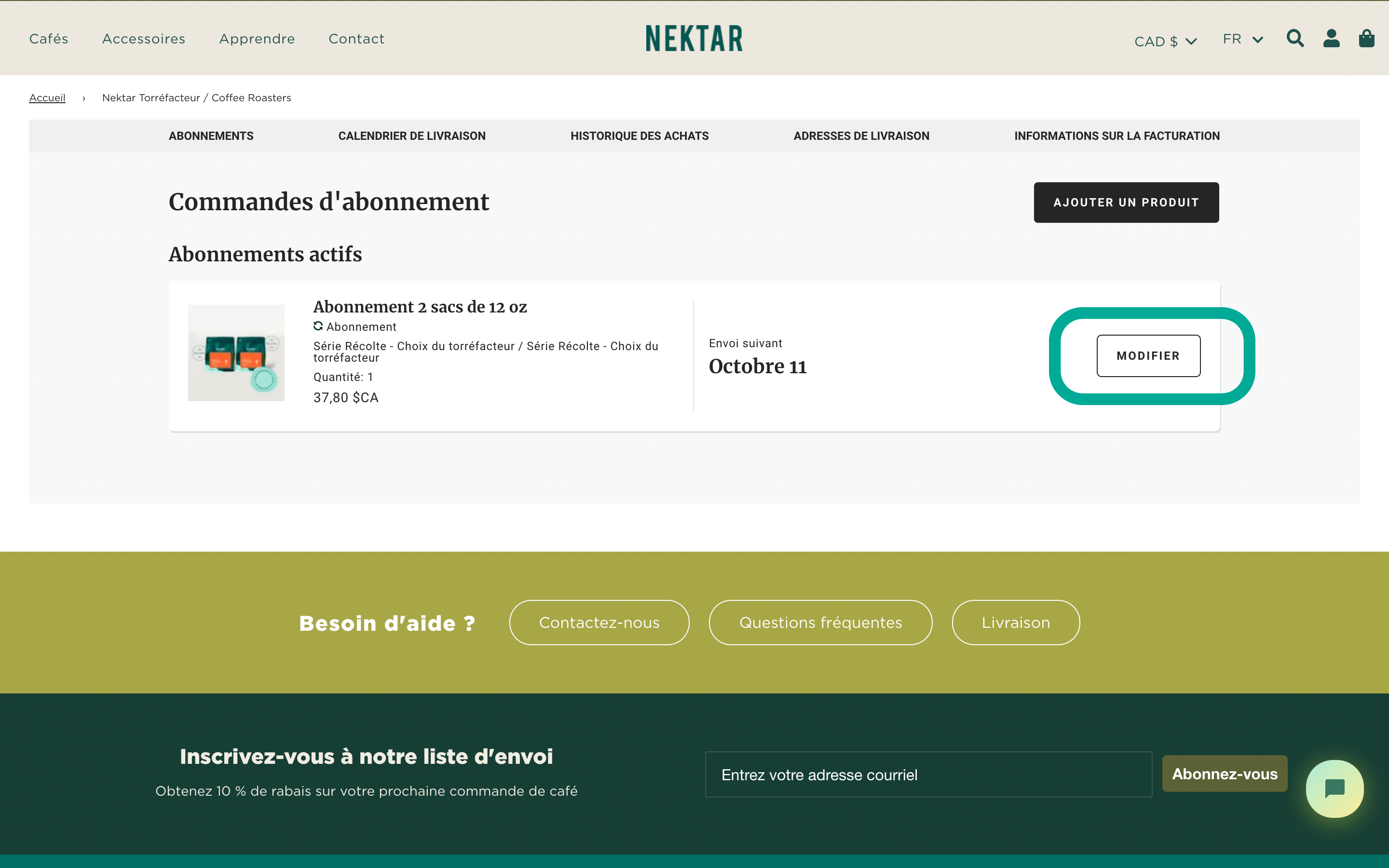Click the Contactez-nous button
Screen dimensions: 1389x868
point(599,622)
